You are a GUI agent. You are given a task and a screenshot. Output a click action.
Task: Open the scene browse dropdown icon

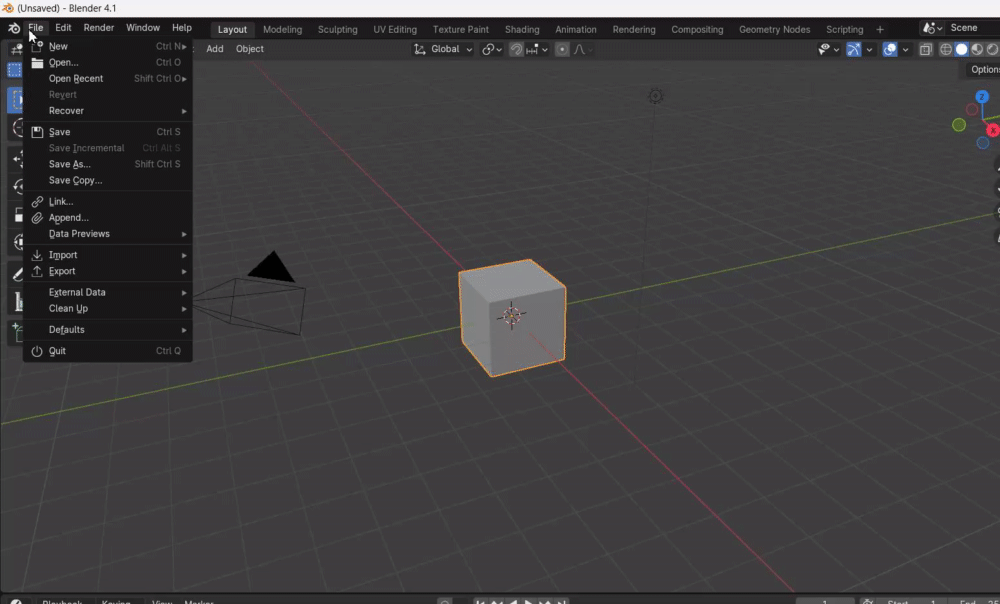[x=932, y=28]
